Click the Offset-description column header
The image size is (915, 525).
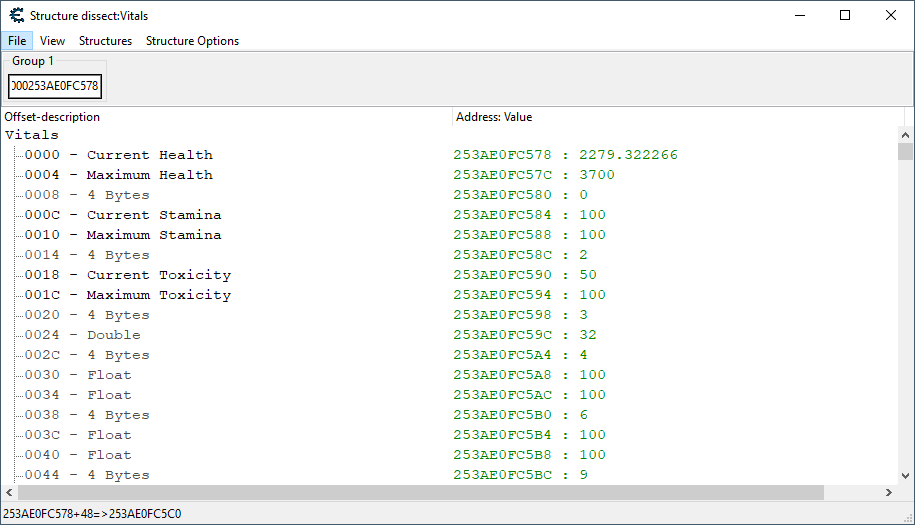coord(226,117)
